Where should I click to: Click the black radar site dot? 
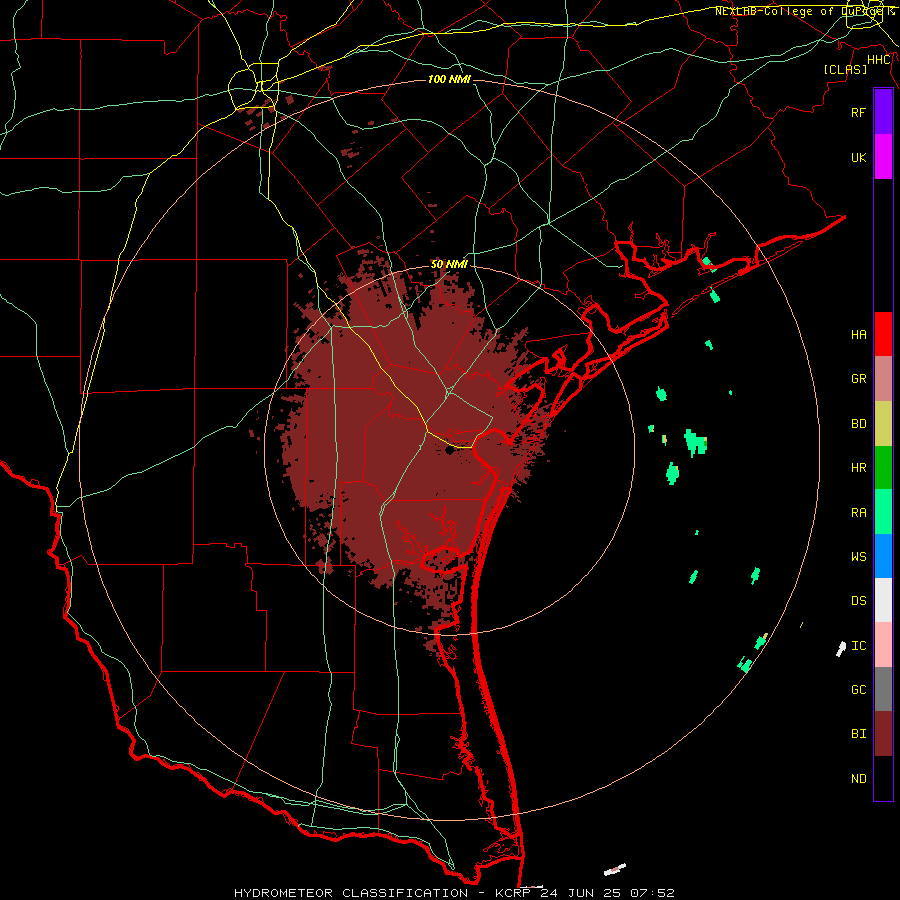(449, 451)
